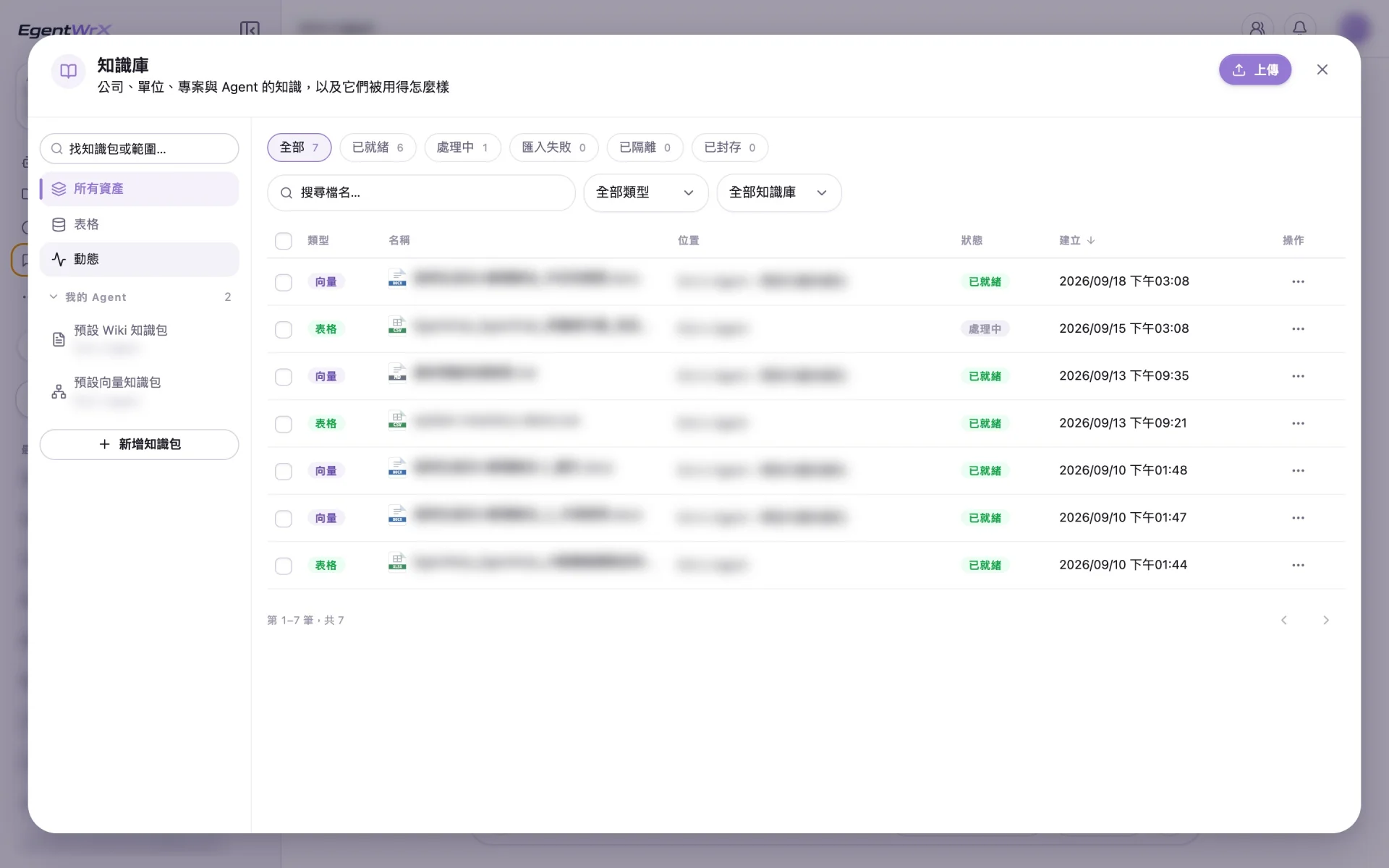1389x868 pixels.
Task: Open actions menu for 2026/09/10 下午01:44 row
Action: [1298, 565]
